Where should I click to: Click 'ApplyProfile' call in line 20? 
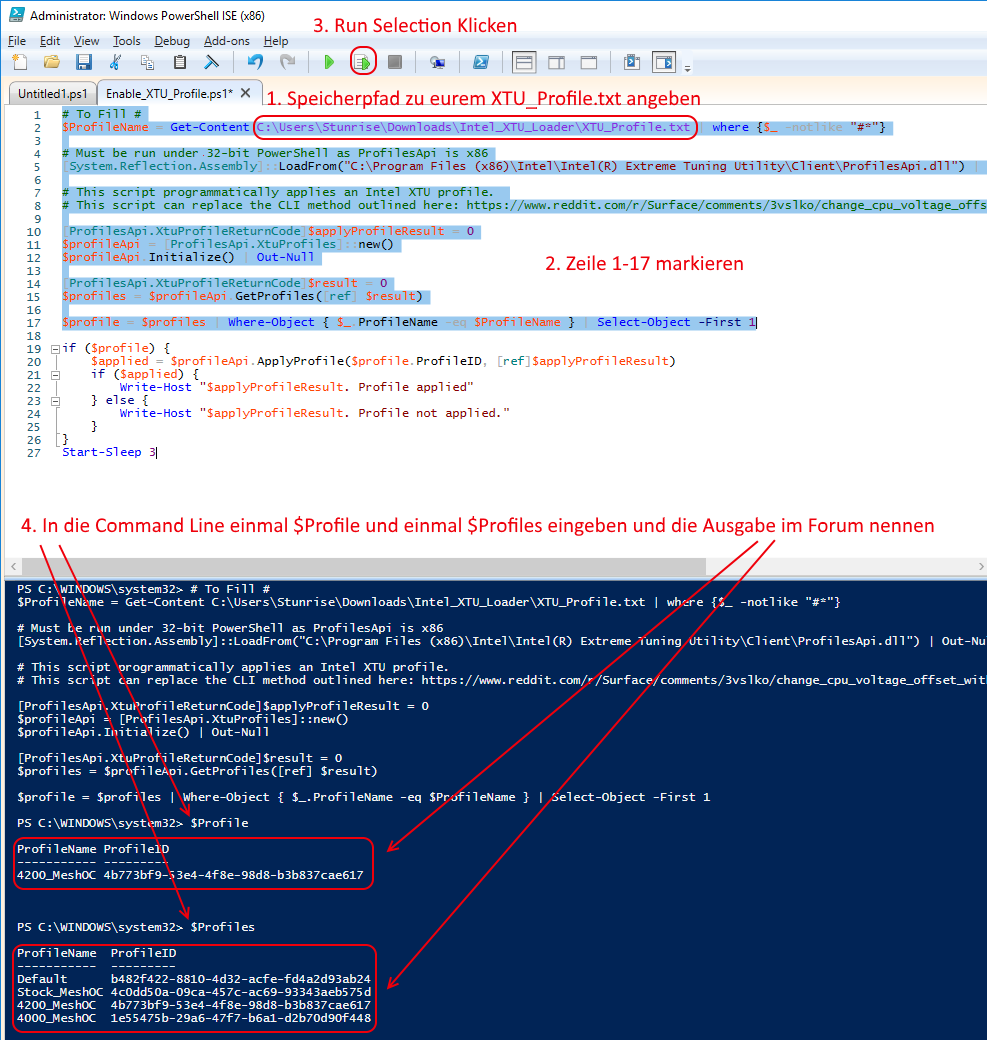pos(300,361)
